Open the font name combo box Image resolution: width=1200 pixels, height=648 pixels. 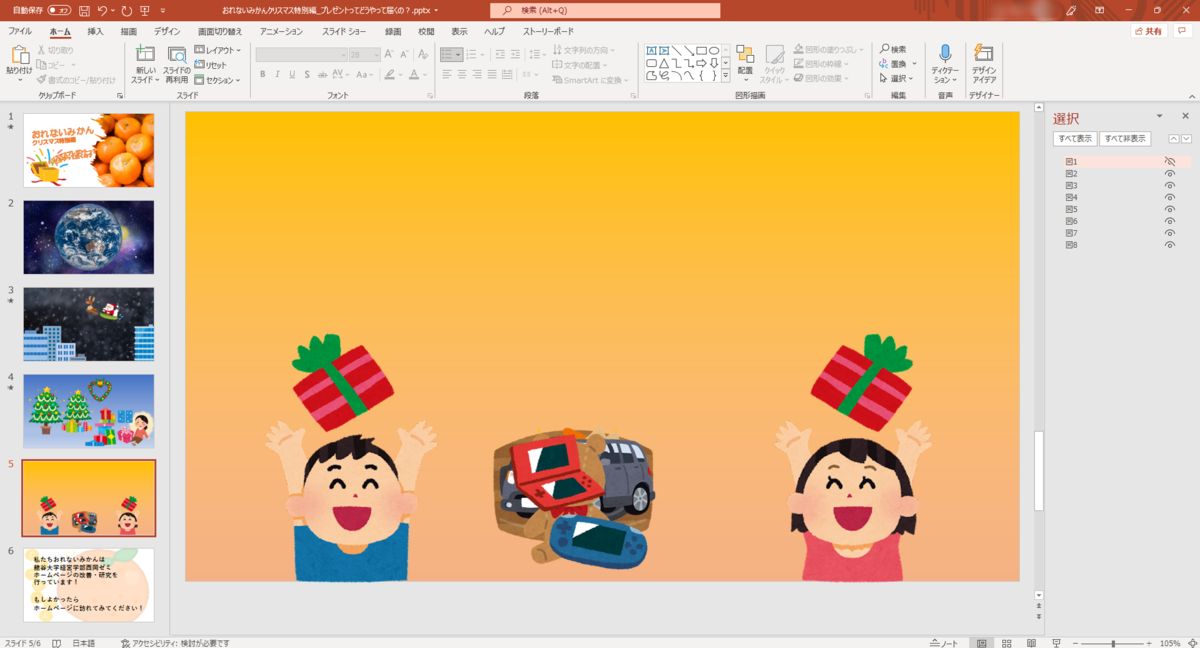[300, 54]
